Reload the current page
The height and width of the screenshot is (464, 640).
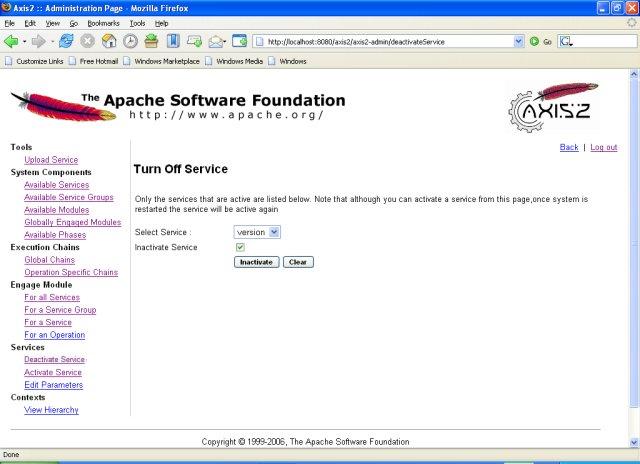67,41
